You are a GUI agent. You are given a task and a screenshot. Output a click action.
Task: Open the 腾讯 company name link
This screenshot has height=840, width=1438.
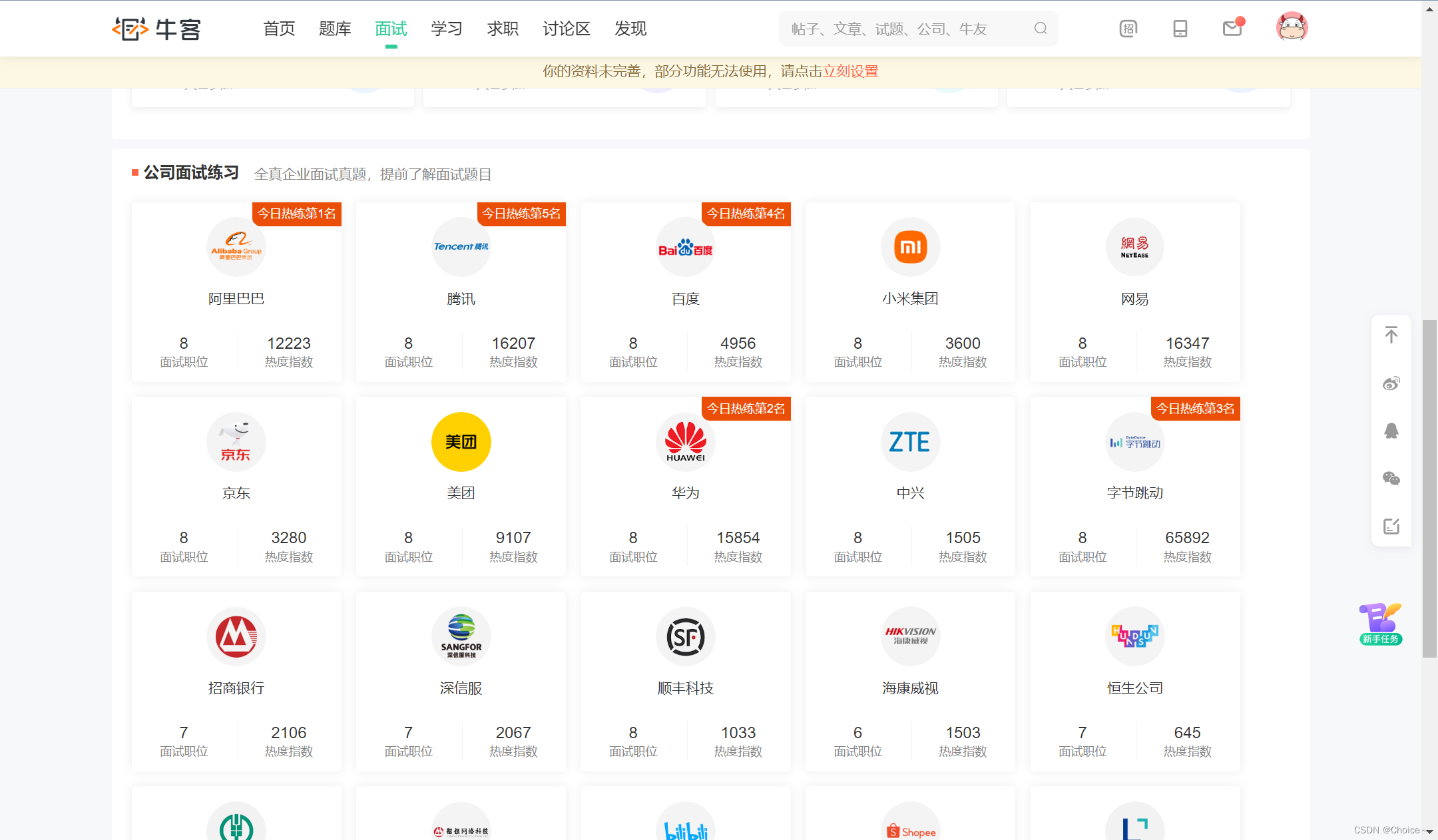(461, 299)
